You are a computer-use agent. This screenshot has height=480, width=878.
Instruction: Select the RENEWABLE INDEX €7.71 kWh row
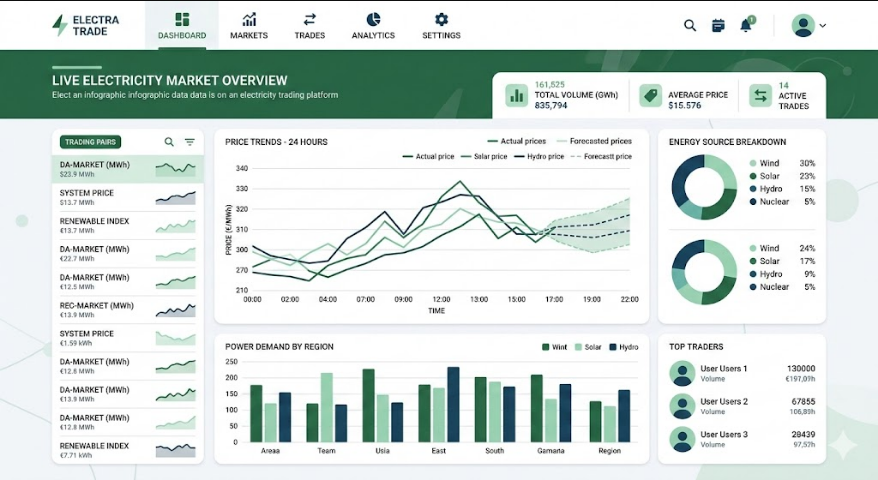point(128,450)
